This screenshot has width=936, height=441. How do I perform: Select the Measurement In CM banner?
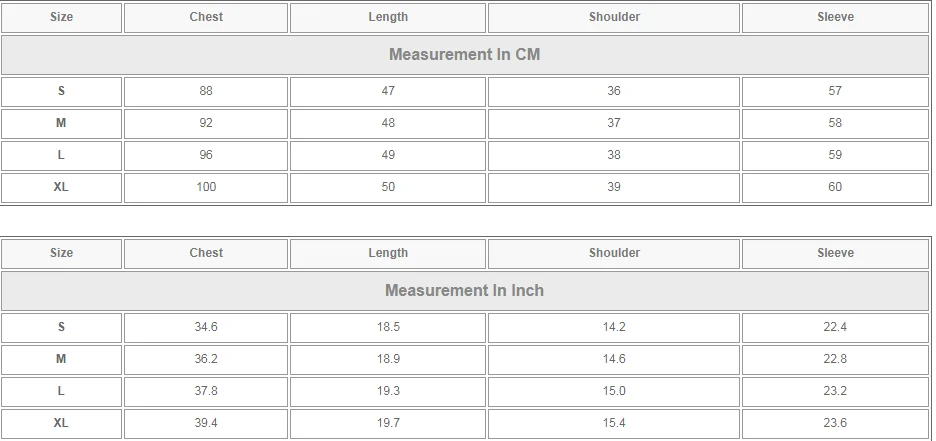465,55
